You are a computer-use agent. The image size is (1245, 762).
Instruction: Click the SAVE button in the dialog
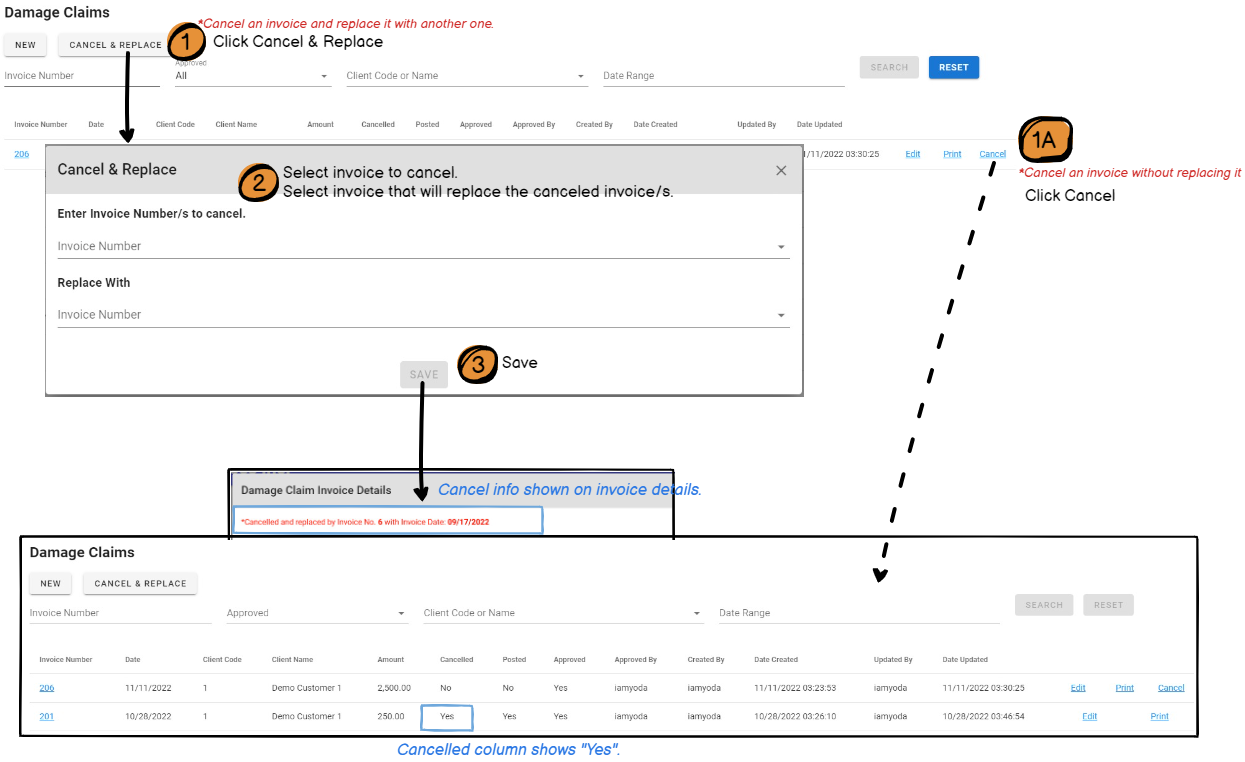click(x=424, y=375)
